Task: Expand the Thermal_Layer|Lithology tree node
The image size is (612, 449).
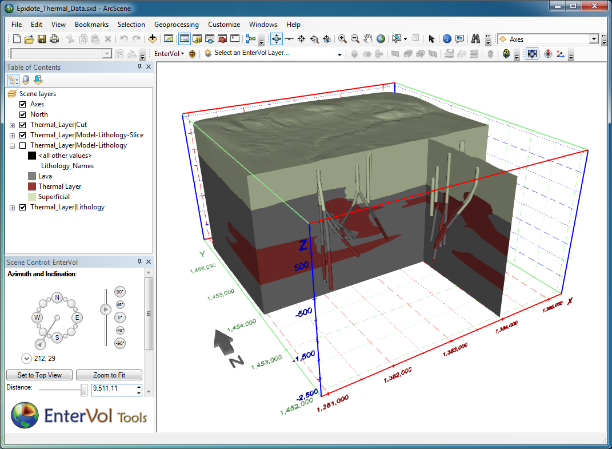Action: coord(12,207)
